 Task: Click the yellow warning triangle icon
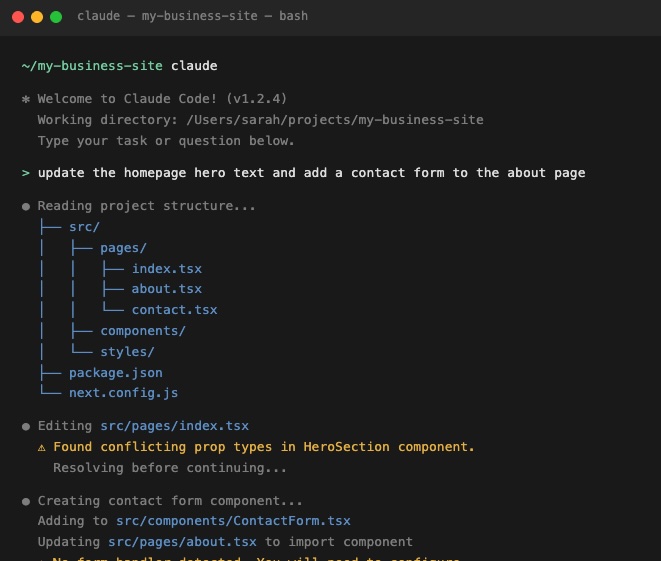[x=41, y=447]
